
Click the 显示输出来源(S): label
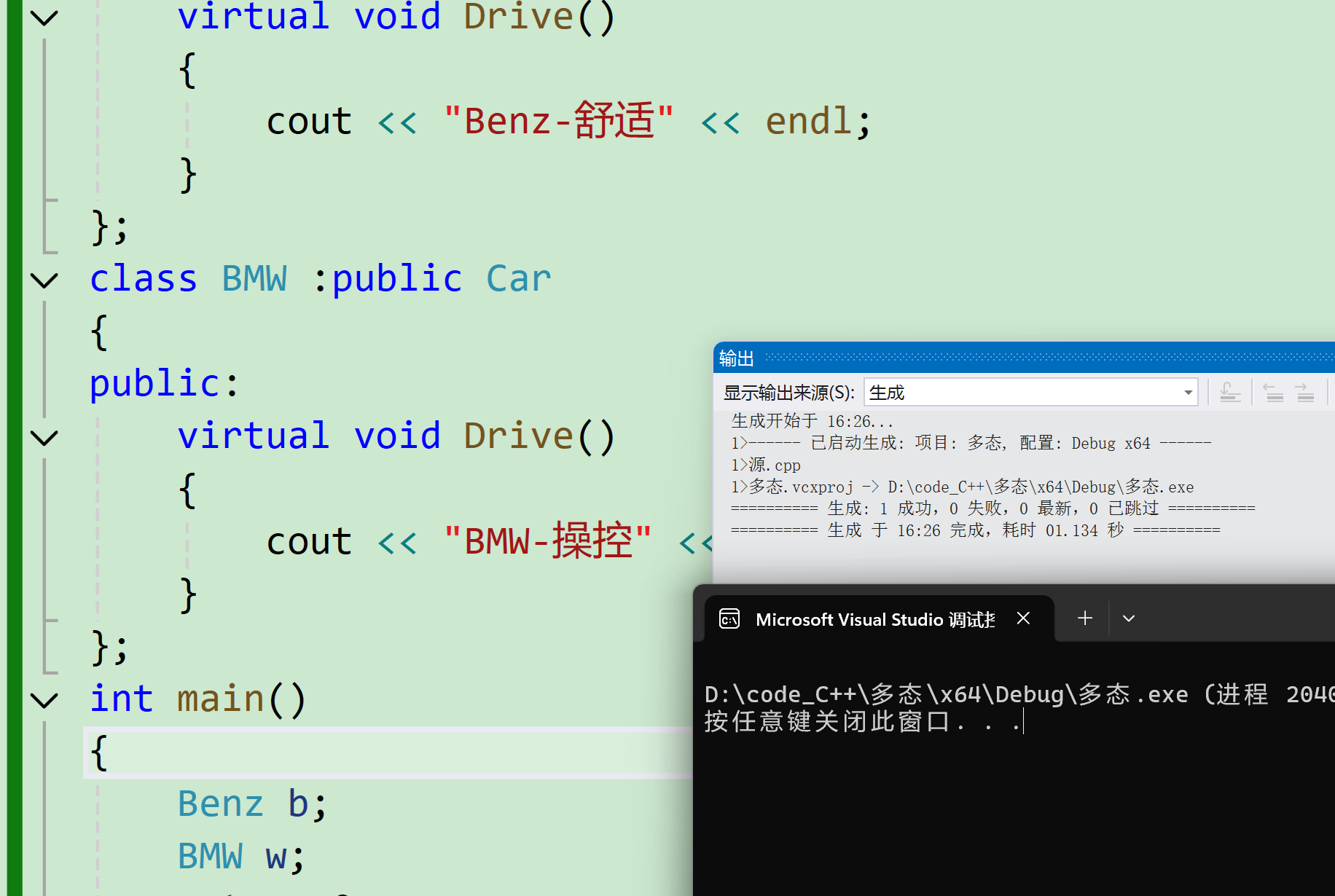click(x=788, y=393)
